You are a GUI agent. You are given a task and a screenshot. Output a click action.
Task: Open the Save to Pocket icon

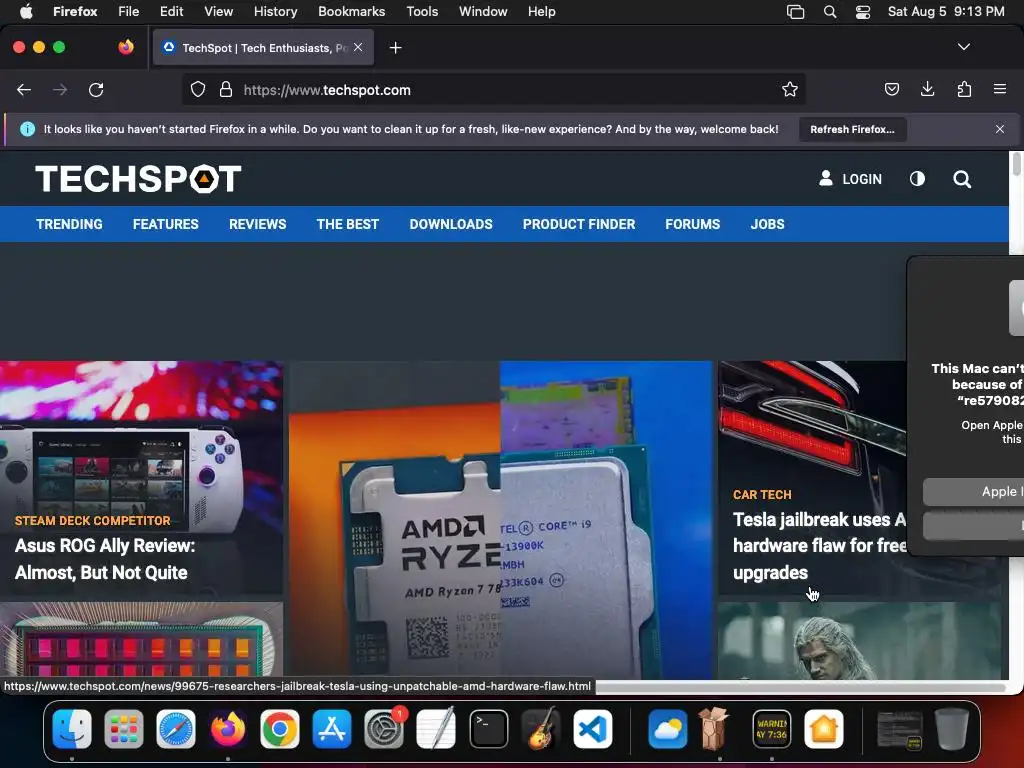click(891, 89)
